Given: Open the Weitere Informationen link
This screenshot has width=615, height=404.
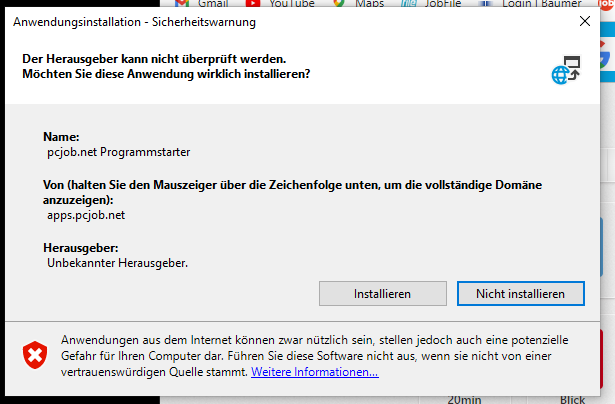Looking at the screenshot, I should click(x=315, y=371).
